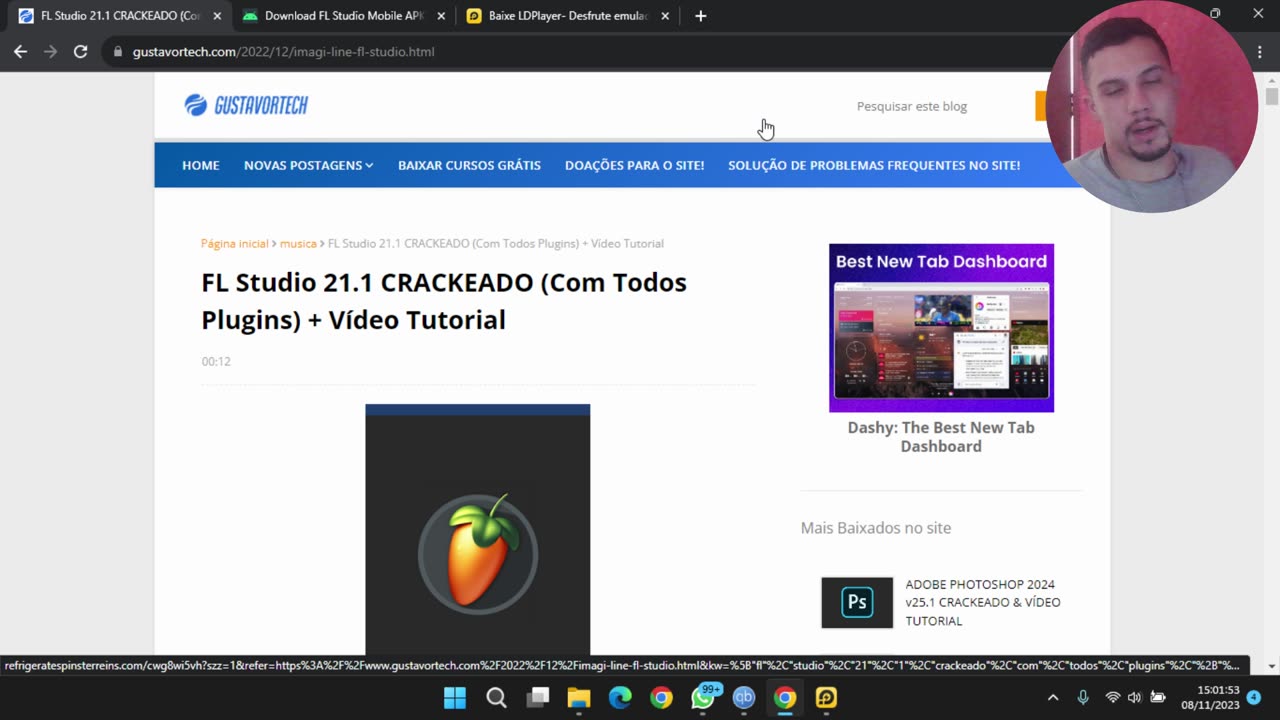
Task: Click the padlock site info icon
Action: tap(118, 52)
